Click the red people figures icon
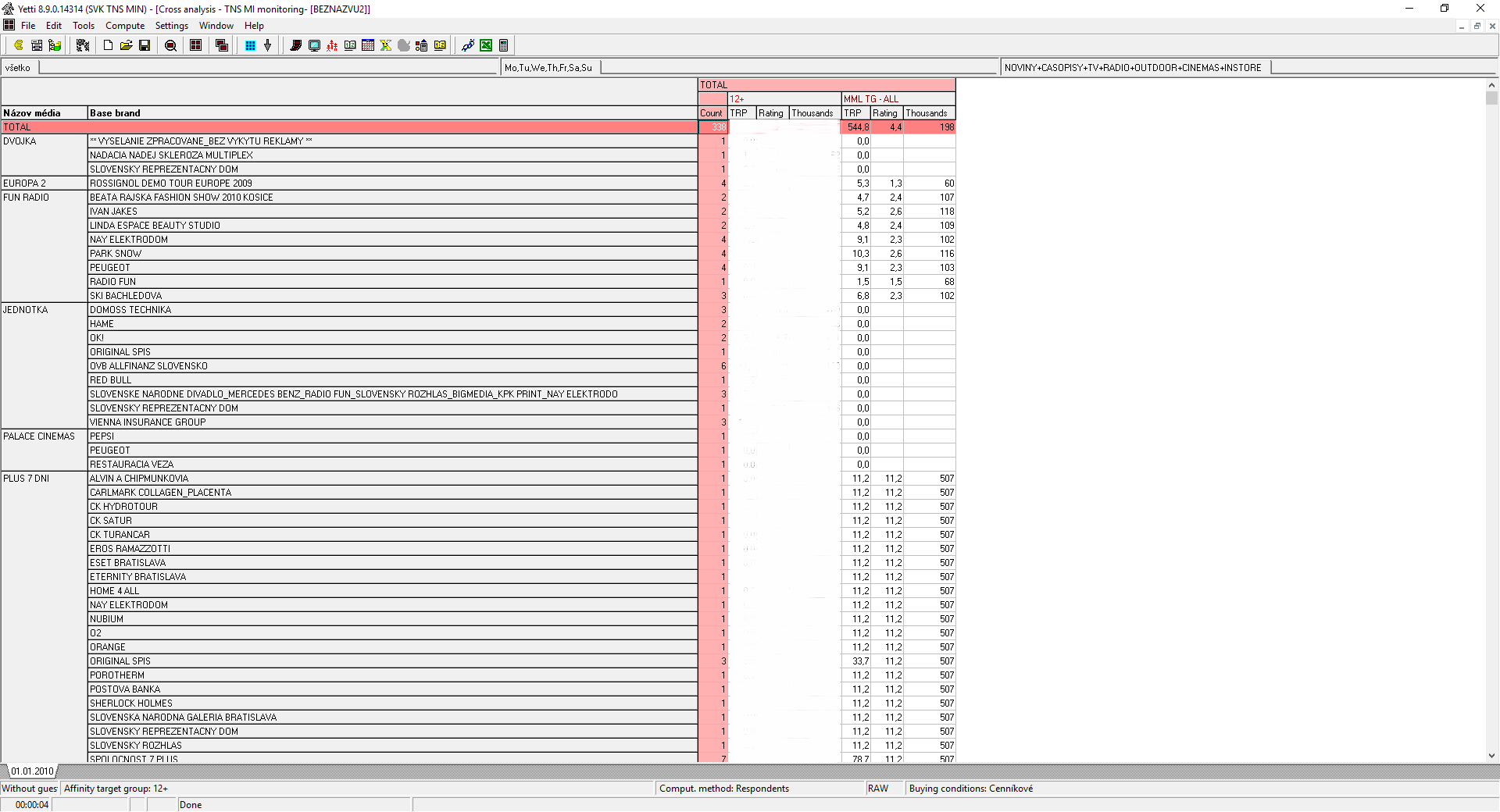Image resolution: width=1500 pixels, height=812 pixels. point(332,45)
